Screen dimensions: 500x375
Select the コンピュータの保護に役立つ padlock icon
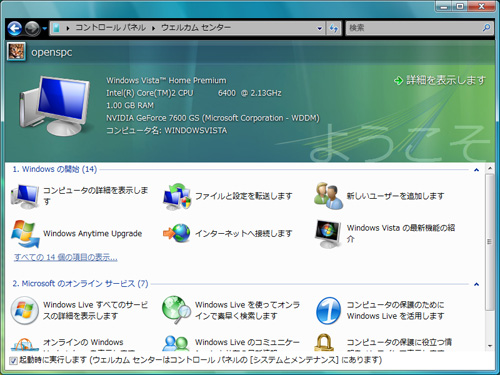[x=324, y=343]
